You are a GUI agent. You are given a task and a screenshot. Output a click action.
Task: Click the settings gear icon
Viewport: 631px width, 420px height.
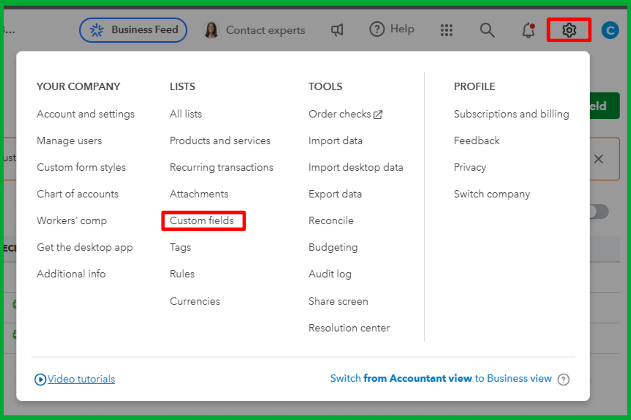point(569,30)
